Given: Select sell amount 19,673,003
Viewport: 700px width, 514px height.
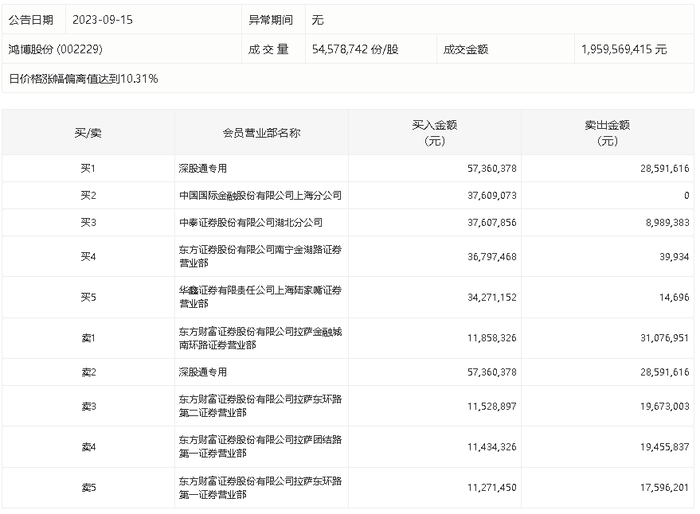Looking at the screenshot, I should pos(664,406).
